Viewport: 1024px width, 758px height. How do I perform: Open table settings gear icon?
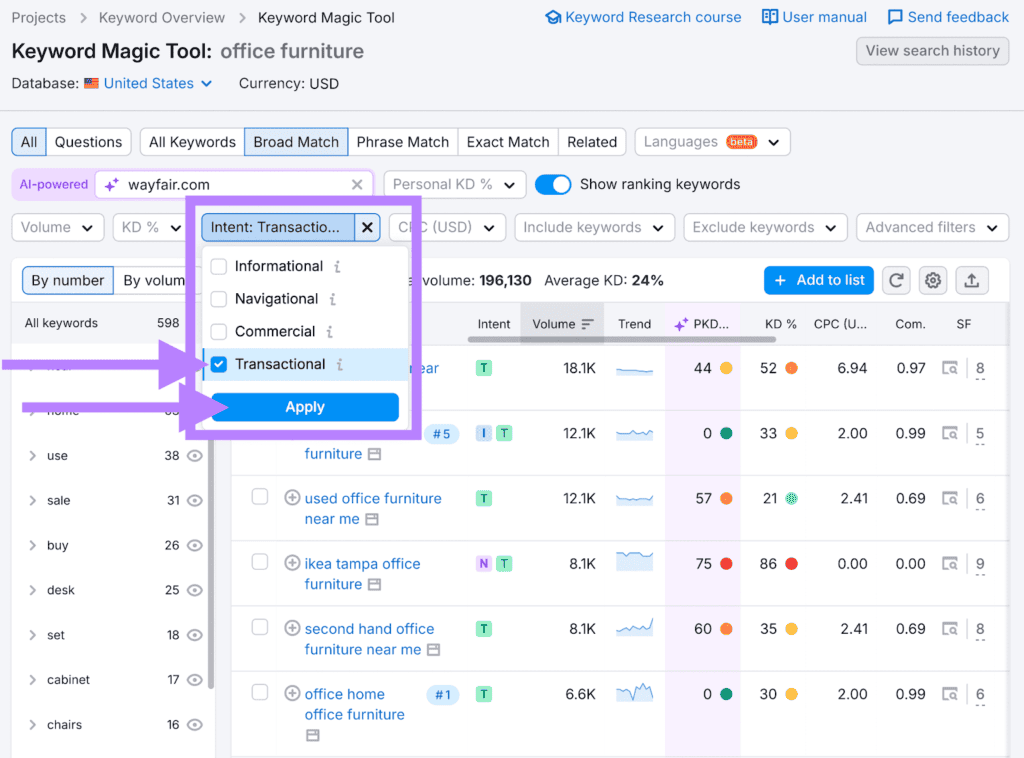tap(933, 281)
